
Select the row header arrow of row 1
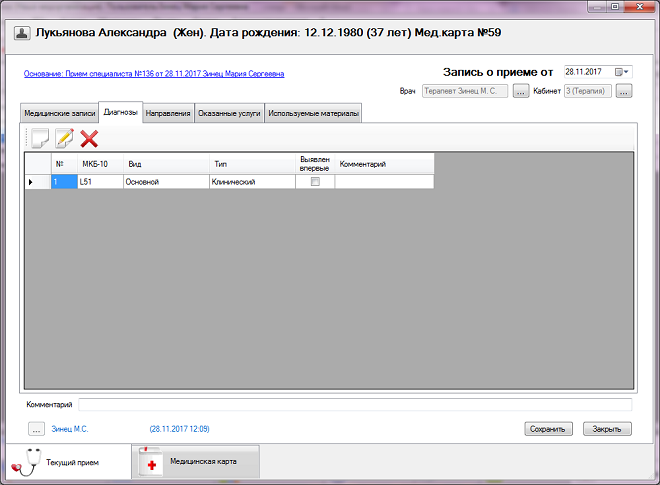click(38, 182)
